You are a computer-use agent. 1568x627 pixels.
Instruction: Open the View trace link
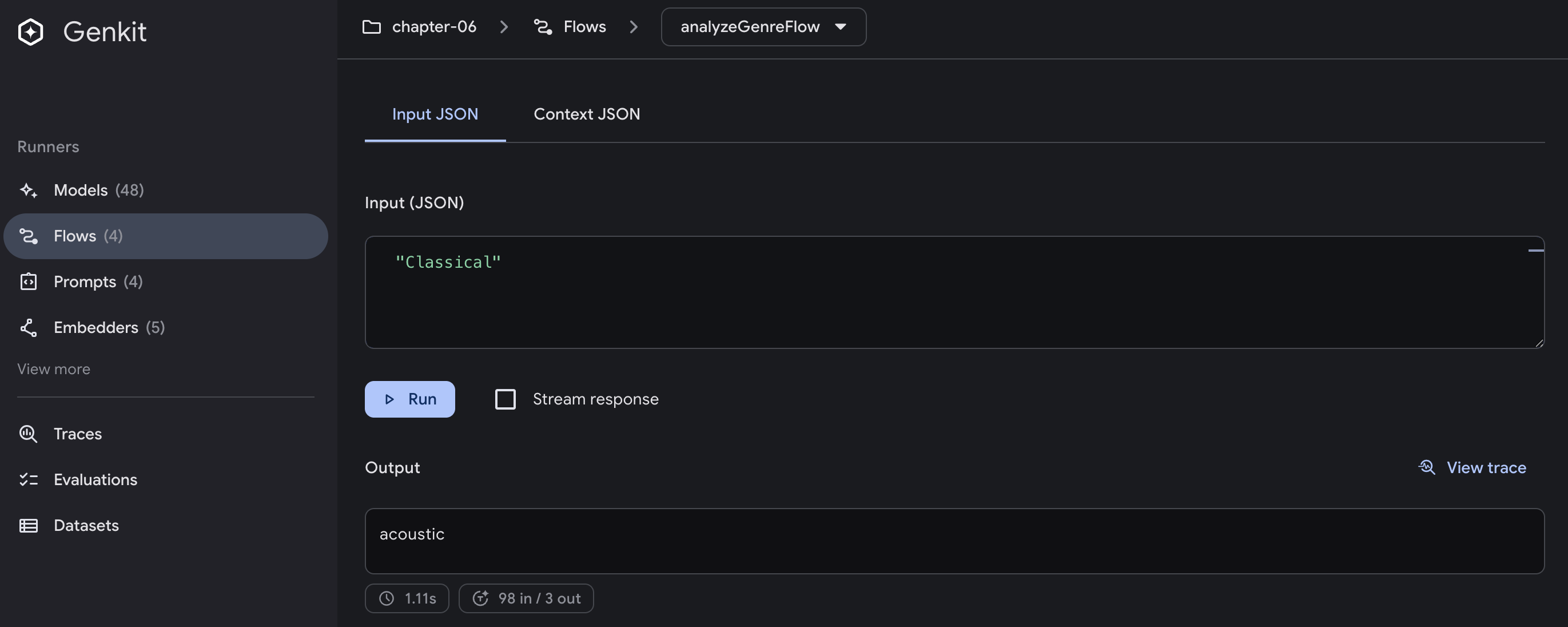coord(1472,467)
